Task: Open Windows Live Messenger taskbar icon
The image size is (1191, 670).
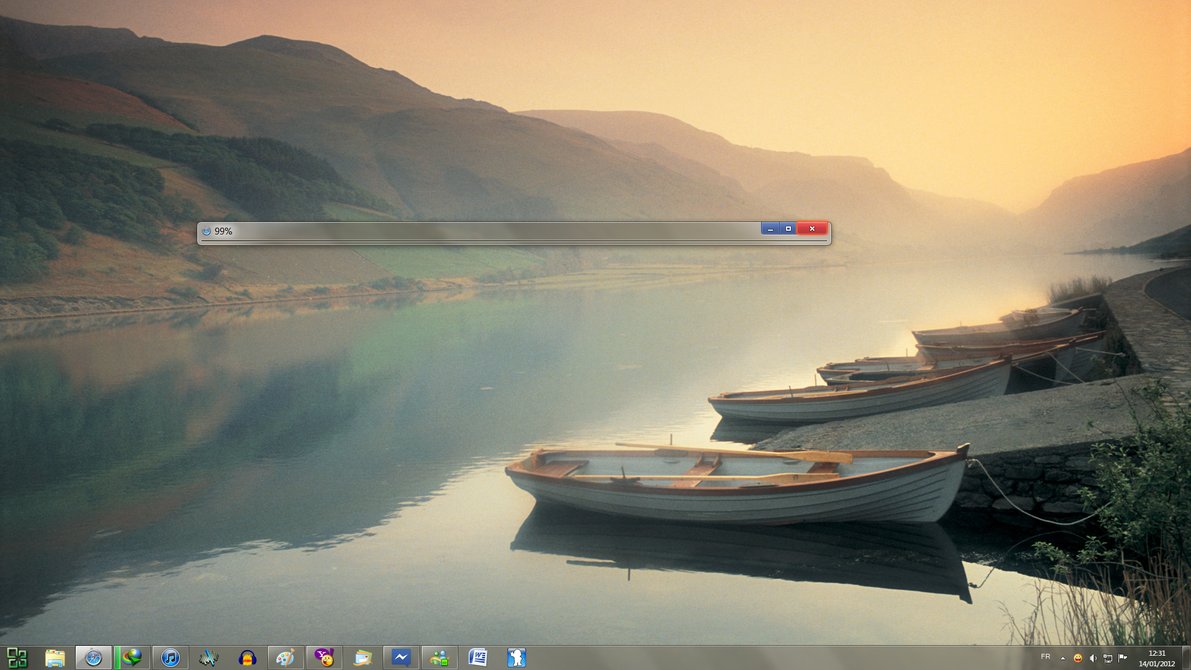Action: [x=439, y=657]
